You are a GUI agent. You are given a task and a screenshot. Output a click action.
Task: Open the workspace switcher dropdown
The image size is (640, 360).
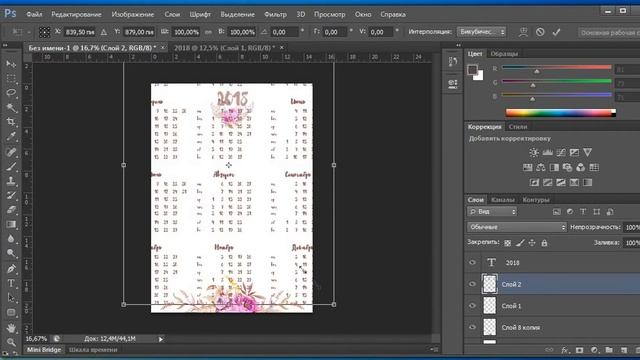(x=609, y=32)
